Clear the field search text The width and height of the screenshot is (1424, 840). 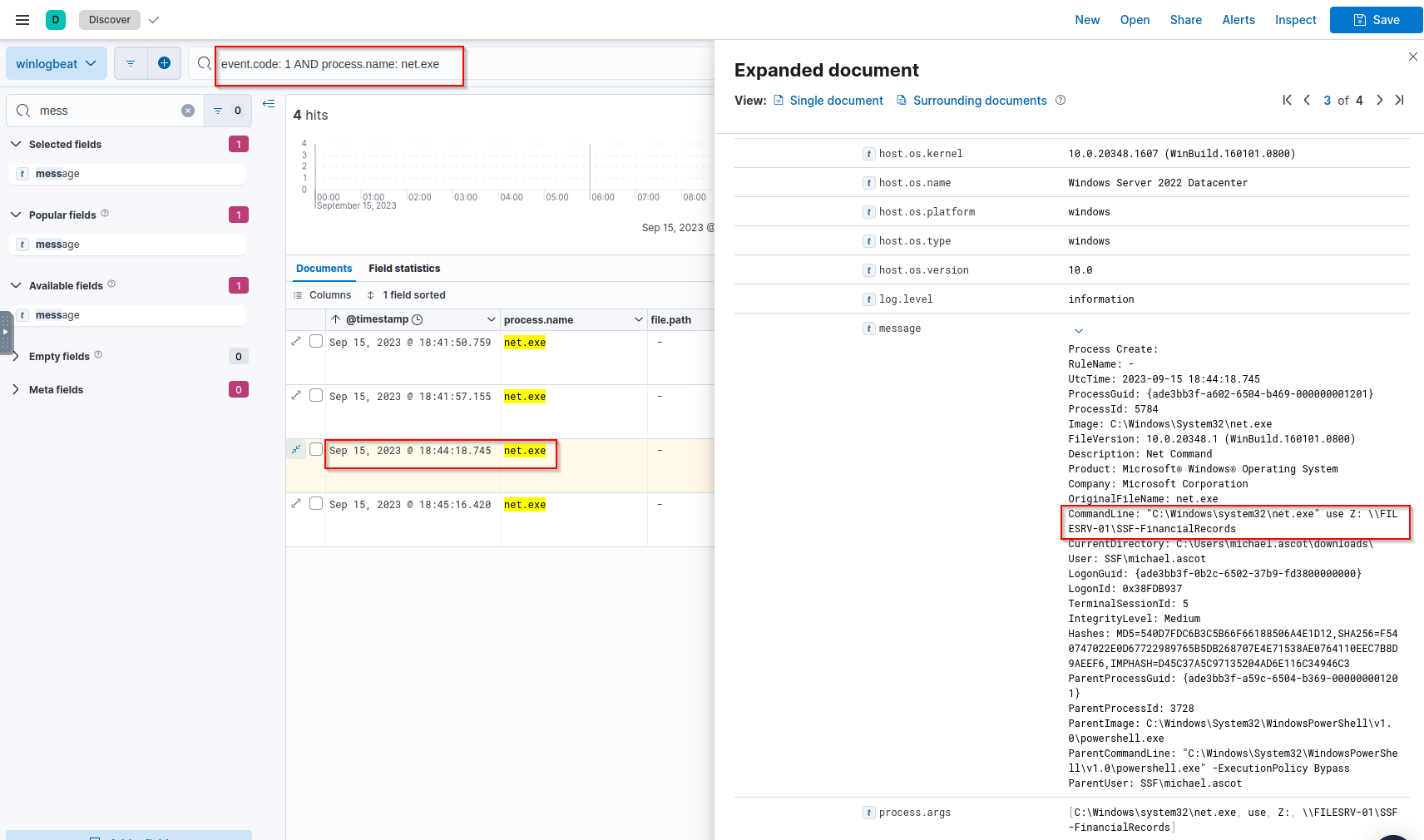click(188, 111)
